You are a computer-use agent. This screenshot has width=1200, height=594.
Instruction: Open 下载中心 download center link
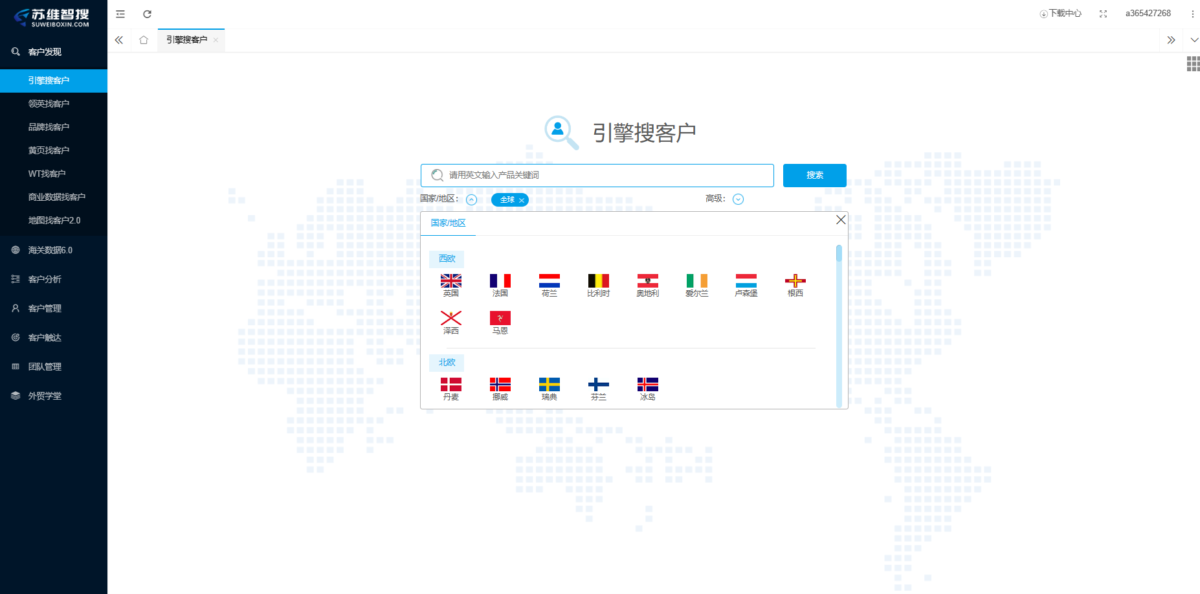[x=1061, y=14]
